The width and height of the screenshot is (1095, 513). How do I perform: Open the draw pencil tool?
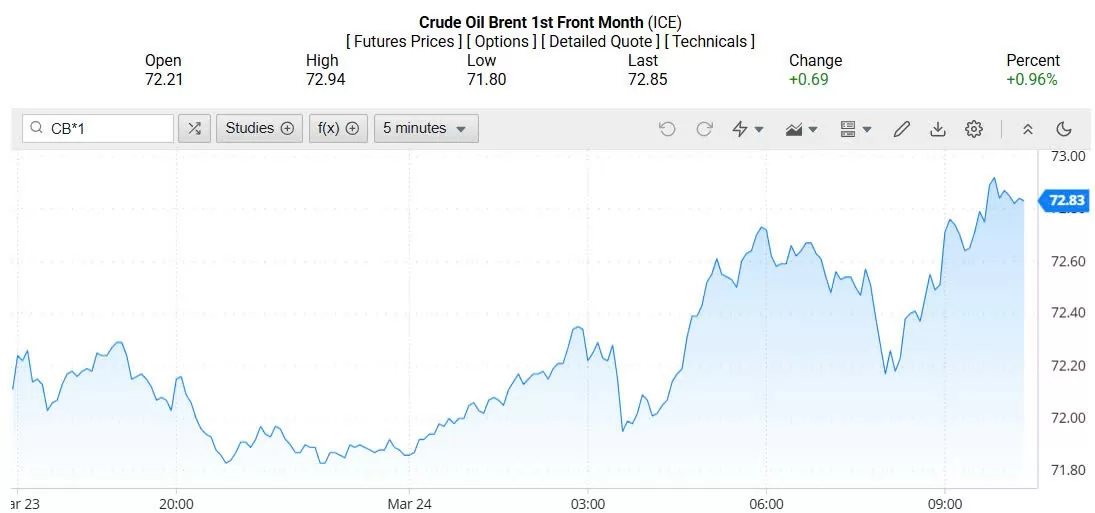point(901,129)
